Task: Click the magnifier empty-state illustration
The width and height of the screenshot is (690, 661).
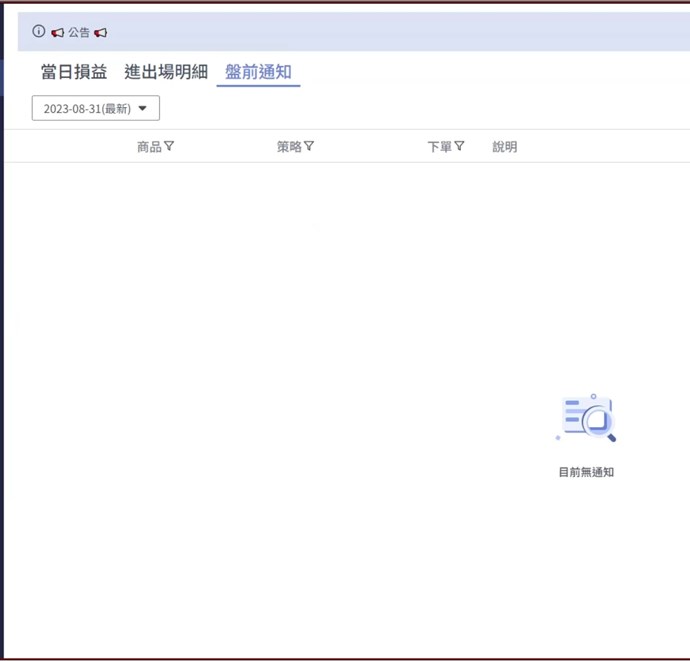Action: tap(587, 418)
